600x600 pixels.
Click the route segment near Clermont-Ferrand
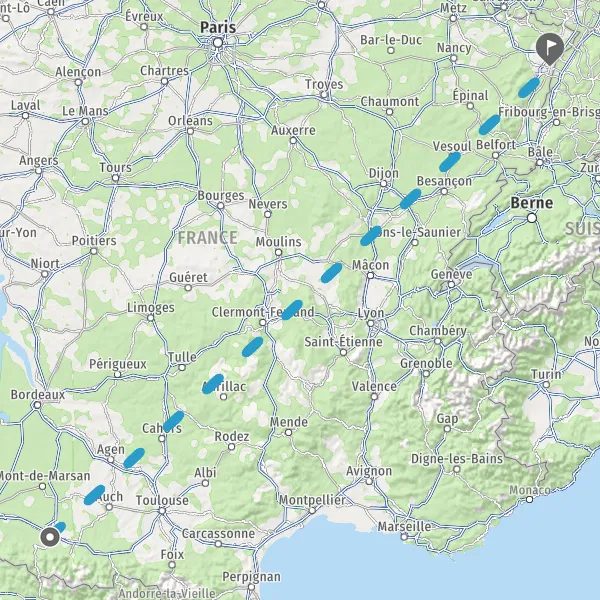point(292,310)
